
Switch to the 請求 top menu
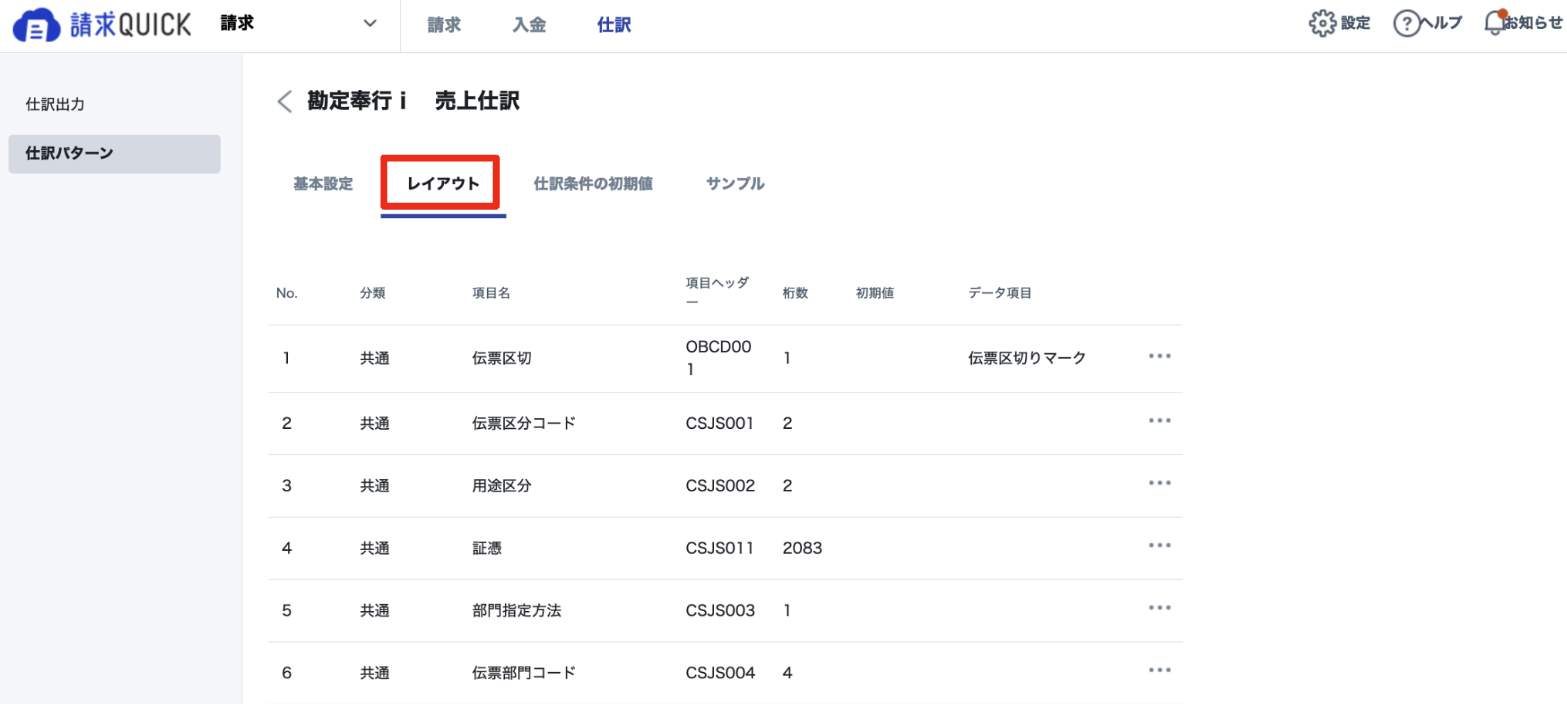pos(444,25)
